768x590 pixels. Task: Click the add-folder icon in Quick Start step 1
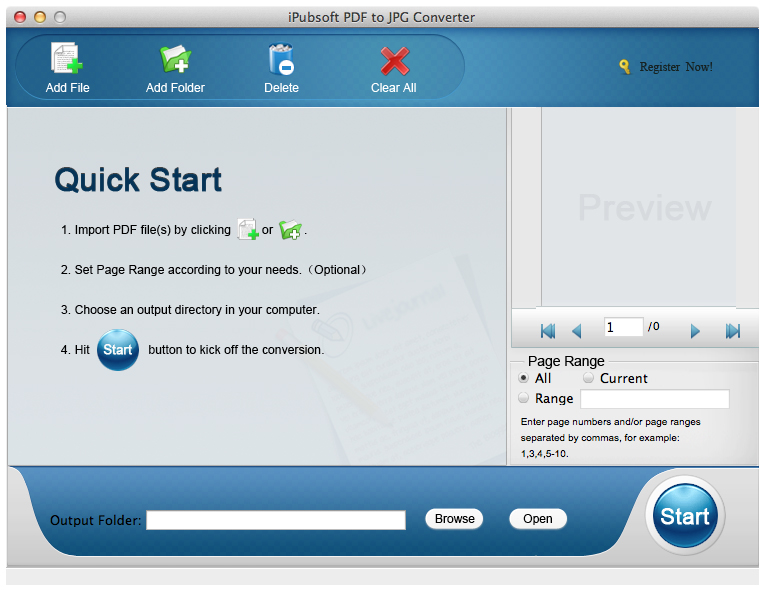tap(290, 229)
